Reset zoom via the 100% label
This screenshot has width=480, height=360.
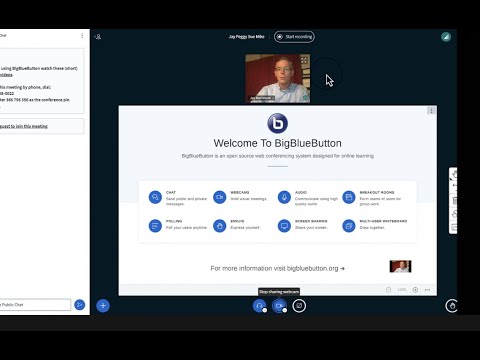[x=402, y=290]
